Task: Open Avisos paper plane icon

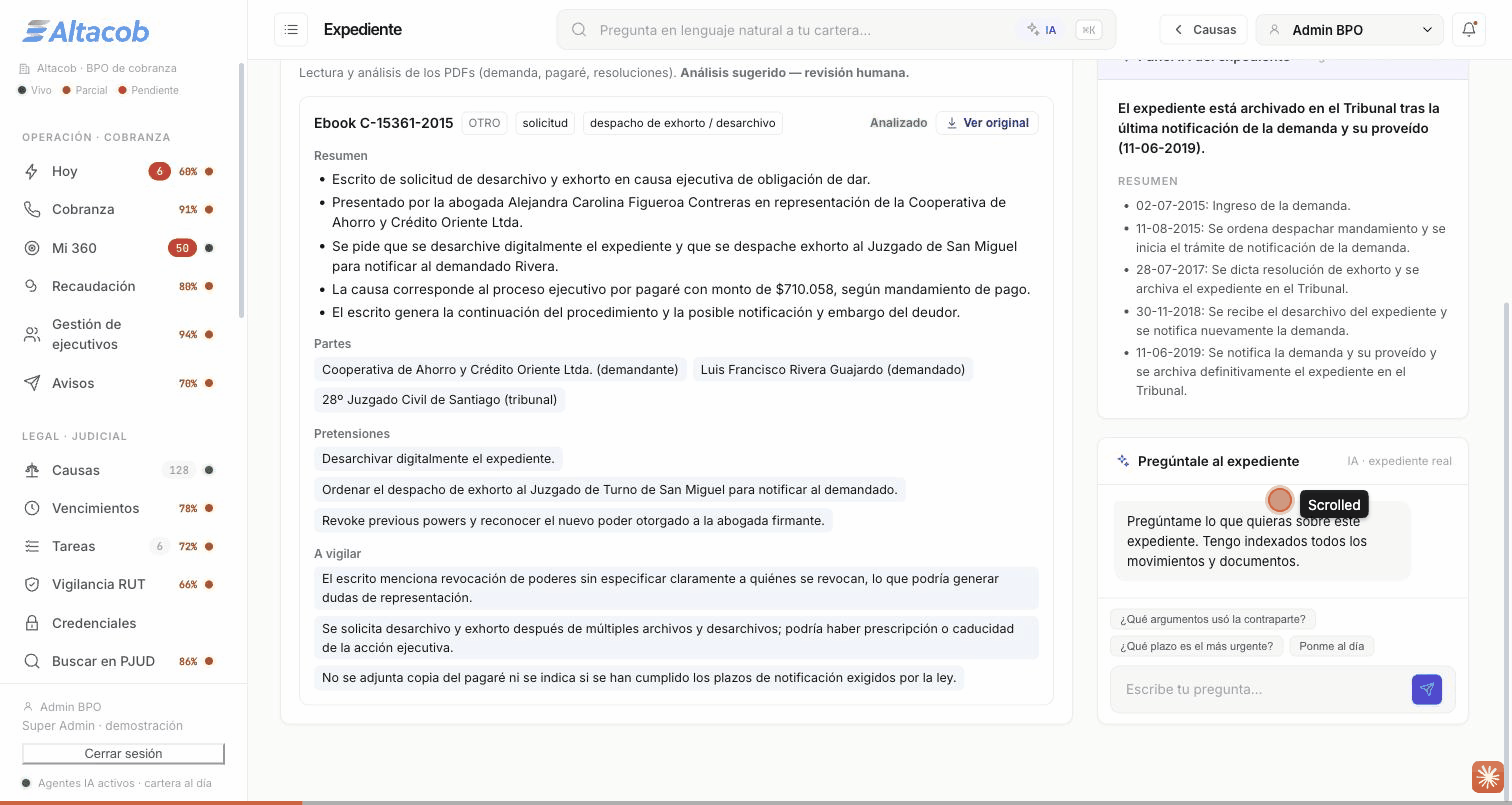Action: (x=32, y=383)
